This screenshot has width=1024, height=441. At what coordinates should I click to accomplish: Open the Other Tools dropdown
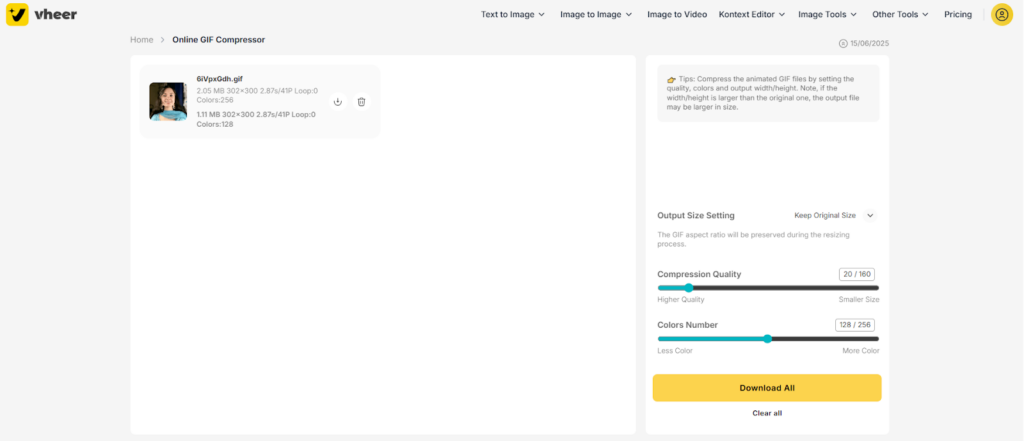click(900, 15)
